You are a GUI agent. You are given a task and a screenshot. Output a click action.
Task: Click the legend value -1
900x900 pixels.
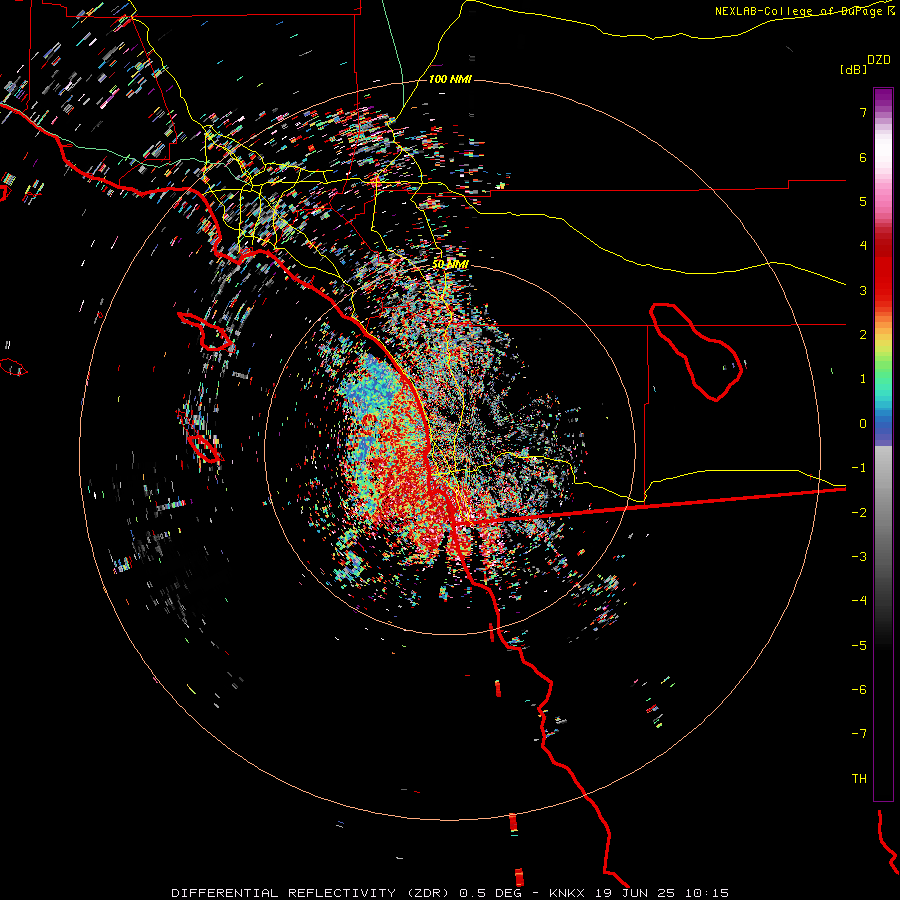click(859, 468)
